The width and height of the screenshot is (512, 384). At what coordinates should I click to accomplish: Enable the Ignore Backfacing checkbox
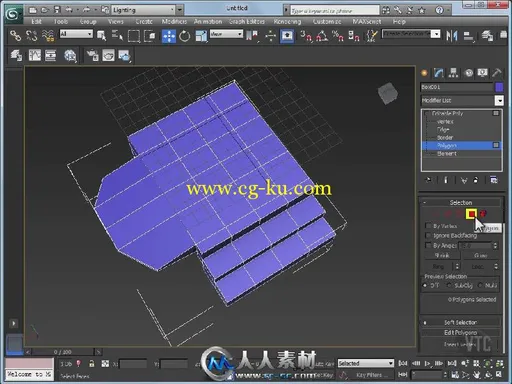pyautogui.click(x=428, y=235)
